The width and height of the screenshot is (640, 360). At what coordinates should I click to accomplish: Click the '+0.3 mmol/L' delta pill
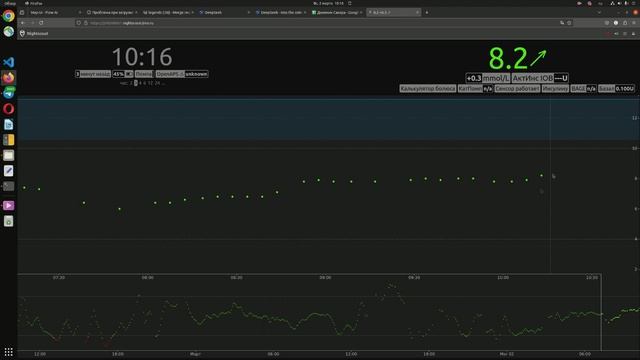(x=488, y=78)
